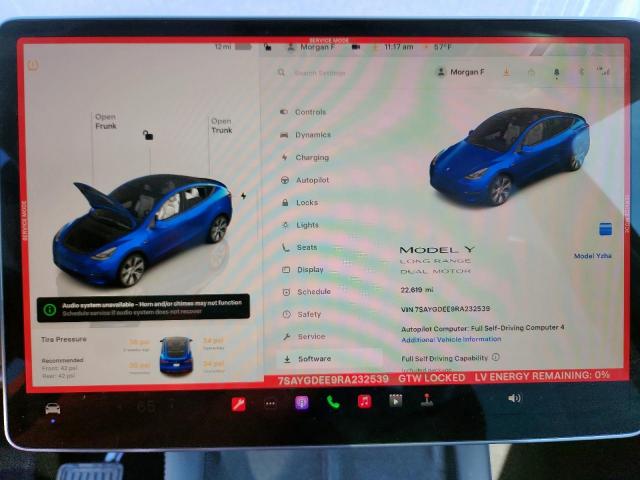Screen dimensions: 640x480
Task: Tap the audio system unavailable alert banner
Action: click(x=143, y=308)
